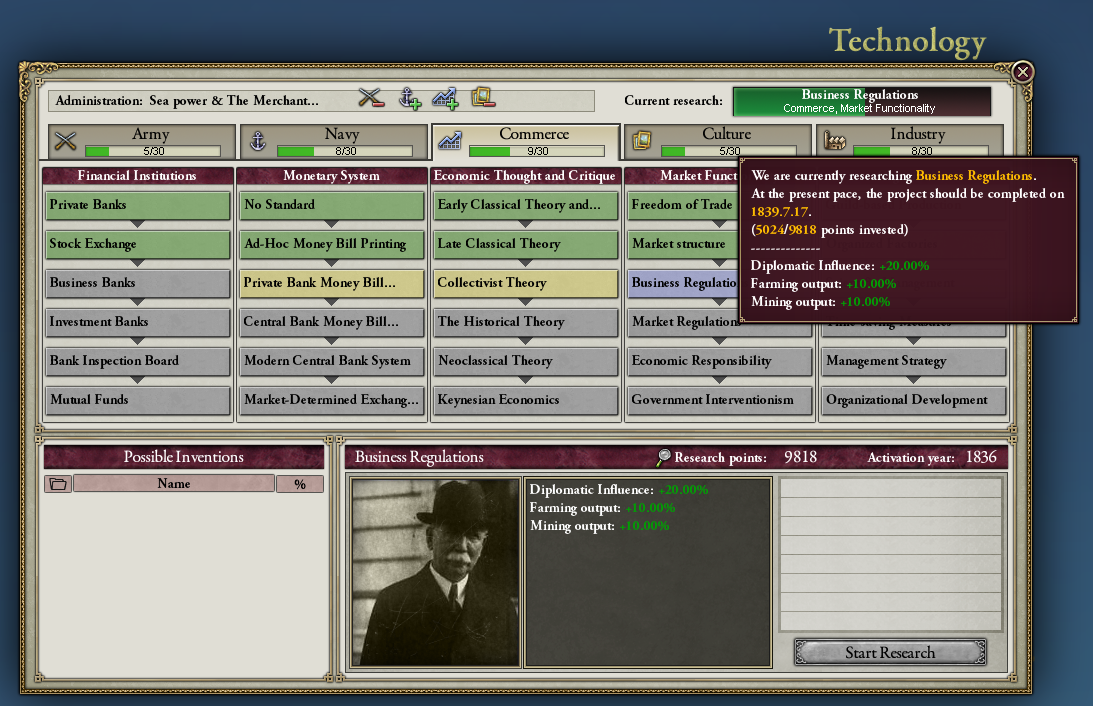The image size is (1093, 706).
Task: Select Market-Determined Exchange technology
Action: [332, 400]
